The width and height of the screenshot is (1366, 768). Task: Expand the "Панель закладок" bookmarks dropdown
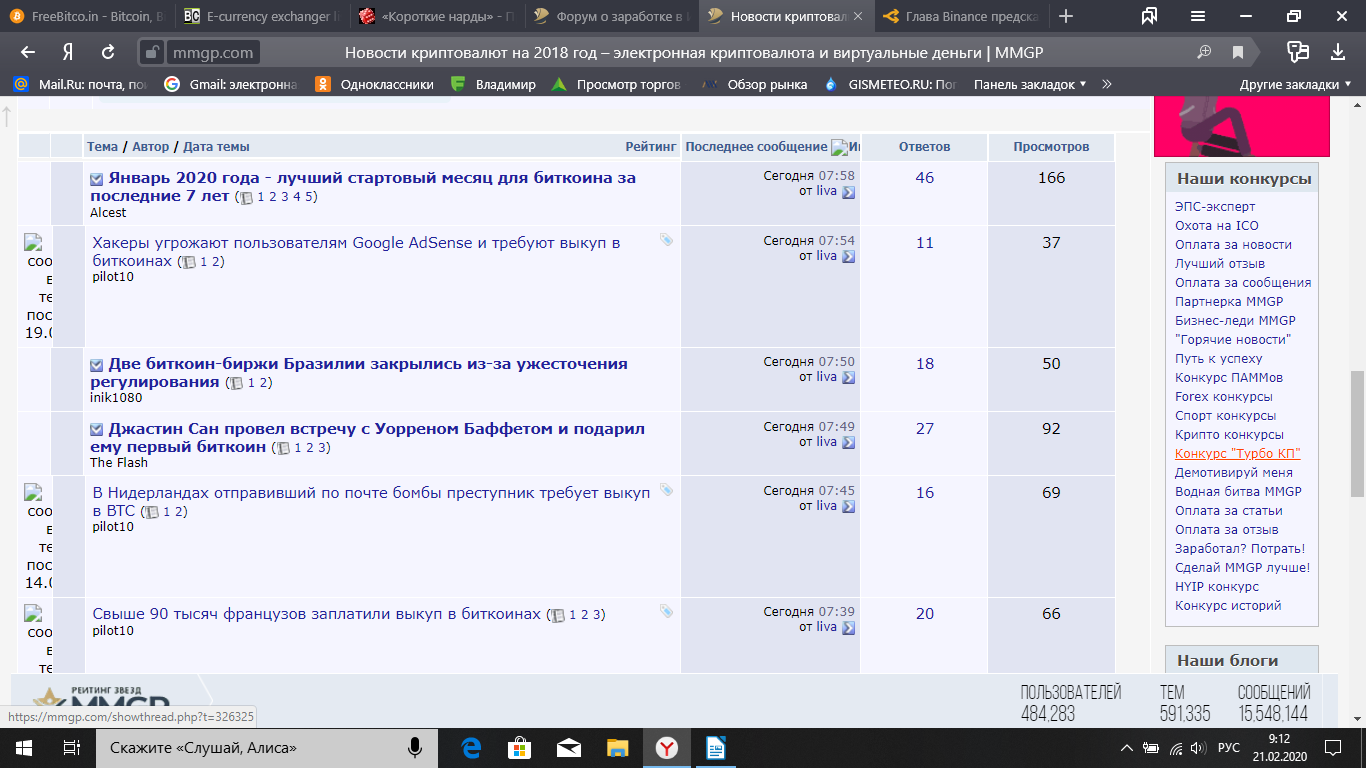[1030, 85]
